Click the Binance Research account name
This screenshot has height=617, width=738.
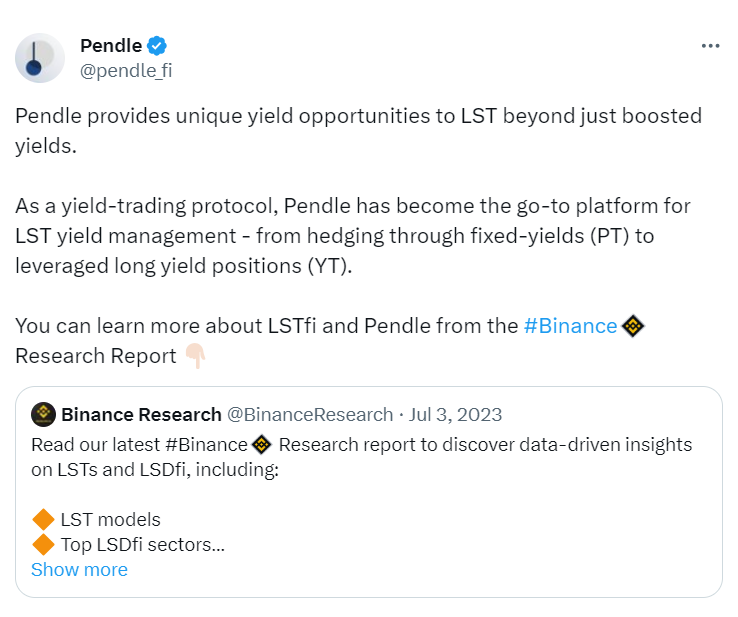click(141, 415)
